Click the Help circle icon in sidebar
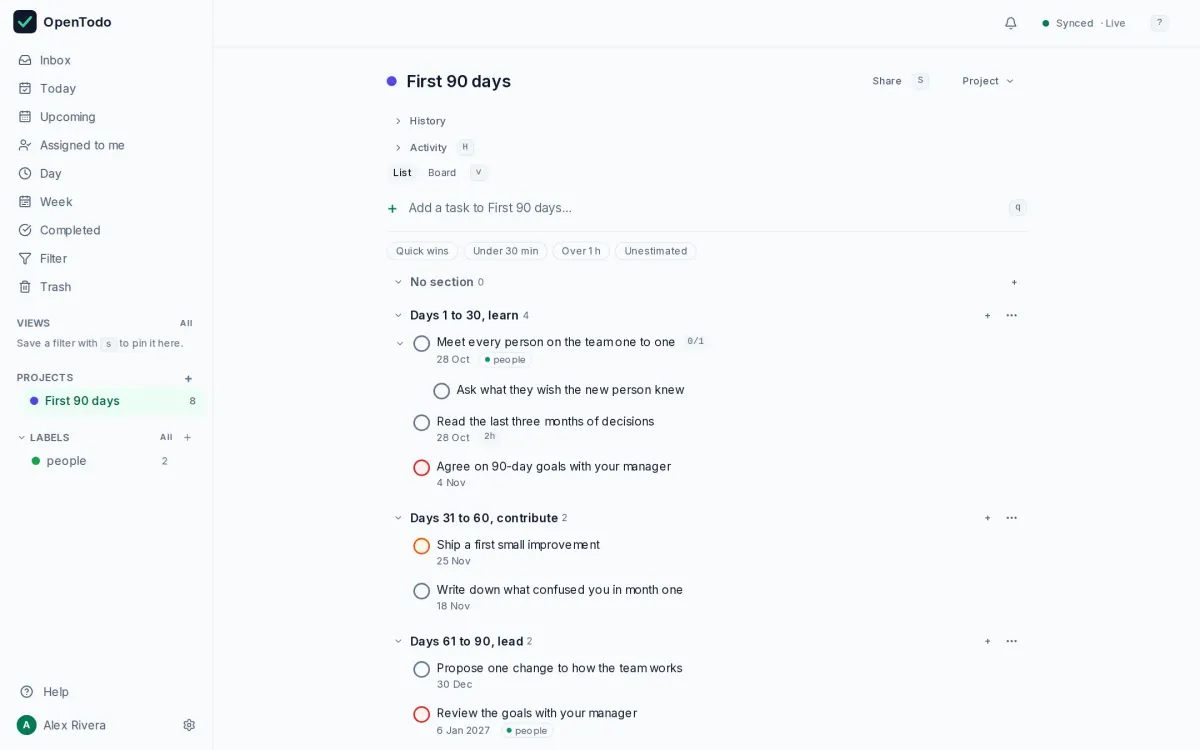Screen dimensions: 1200x750 27,692
